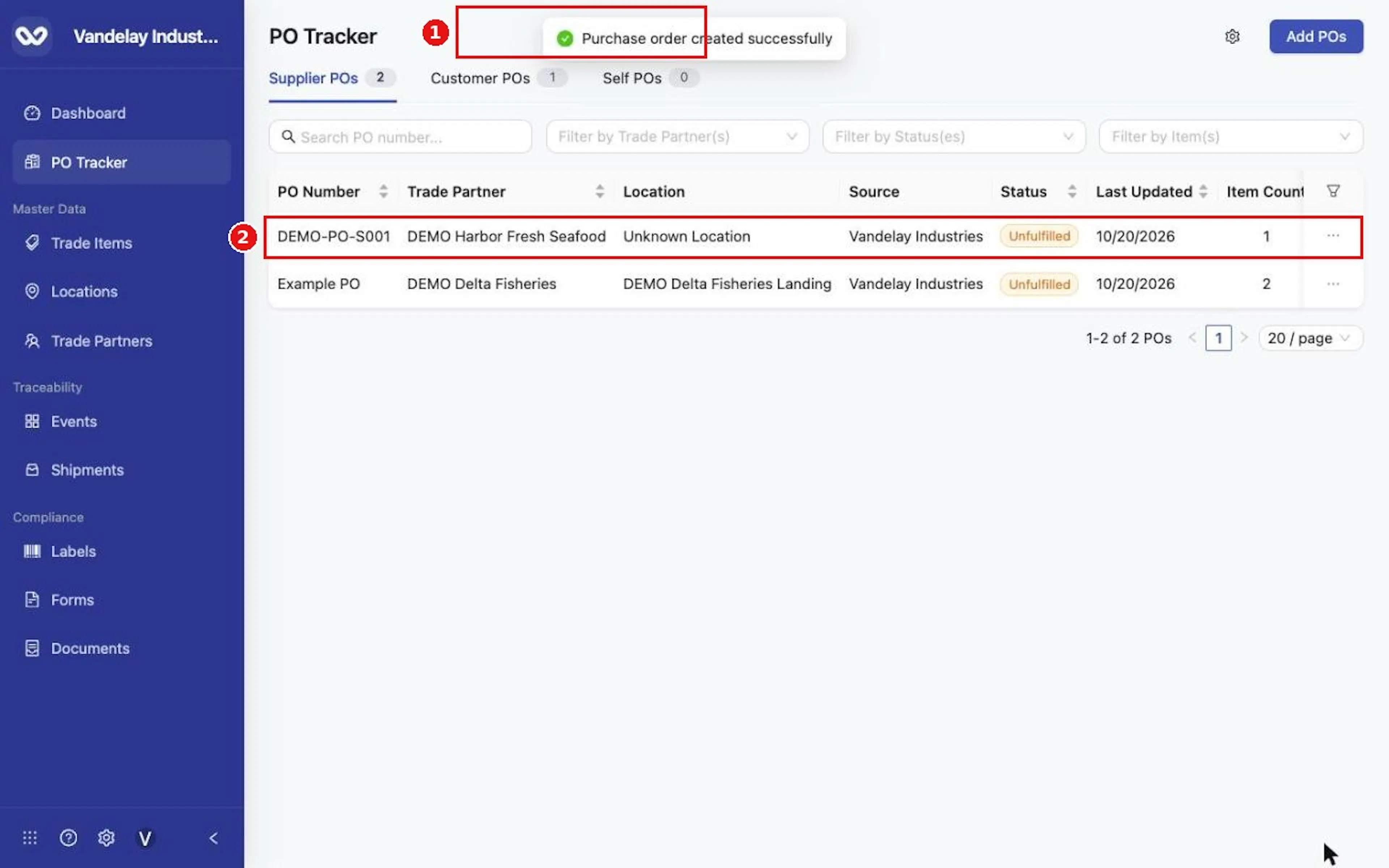Click the column filter funnel icon
Screen dimensions: 1389x868
coord(1333,191)
